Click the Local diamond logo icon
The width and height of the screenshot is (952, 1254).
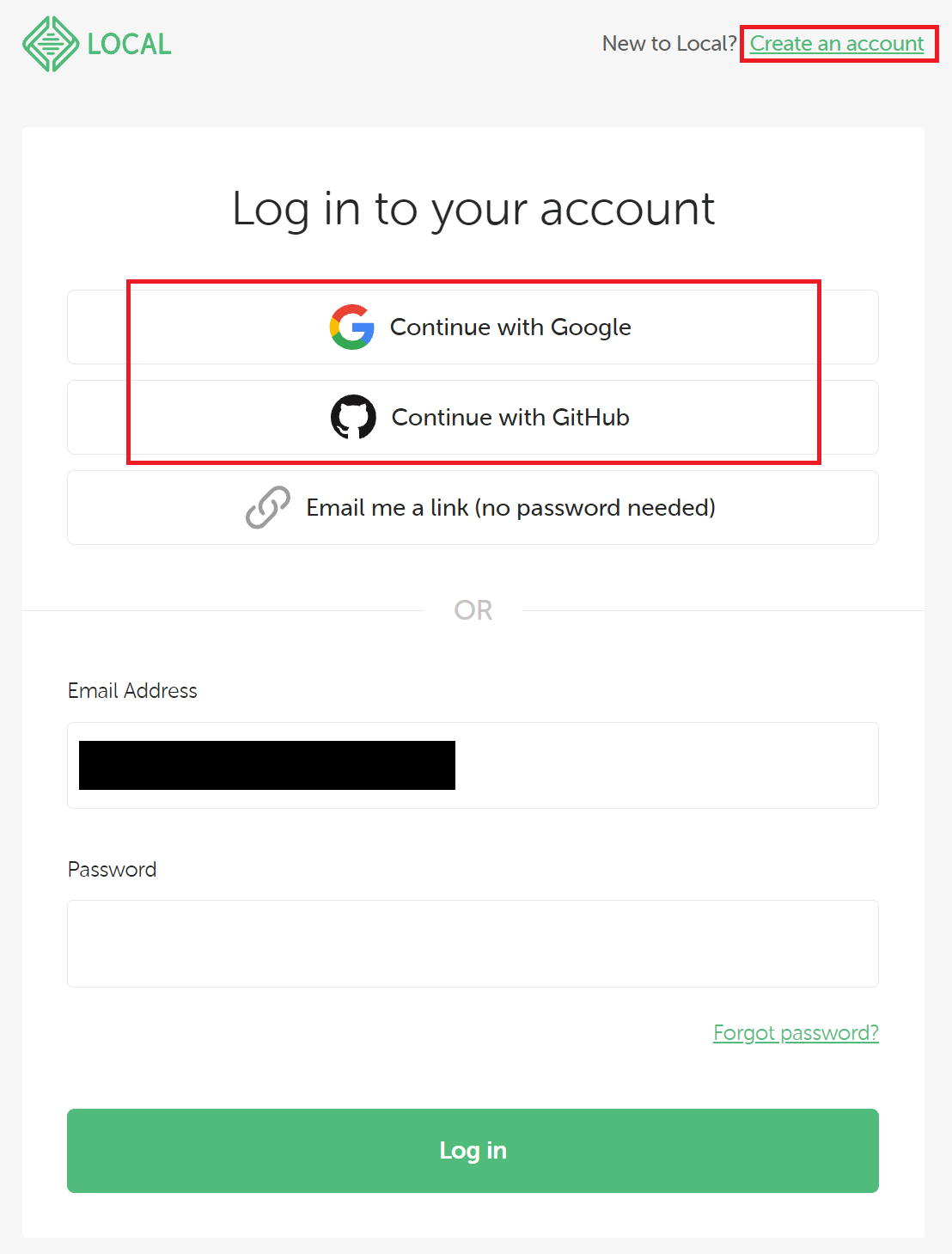click(51, 44)
